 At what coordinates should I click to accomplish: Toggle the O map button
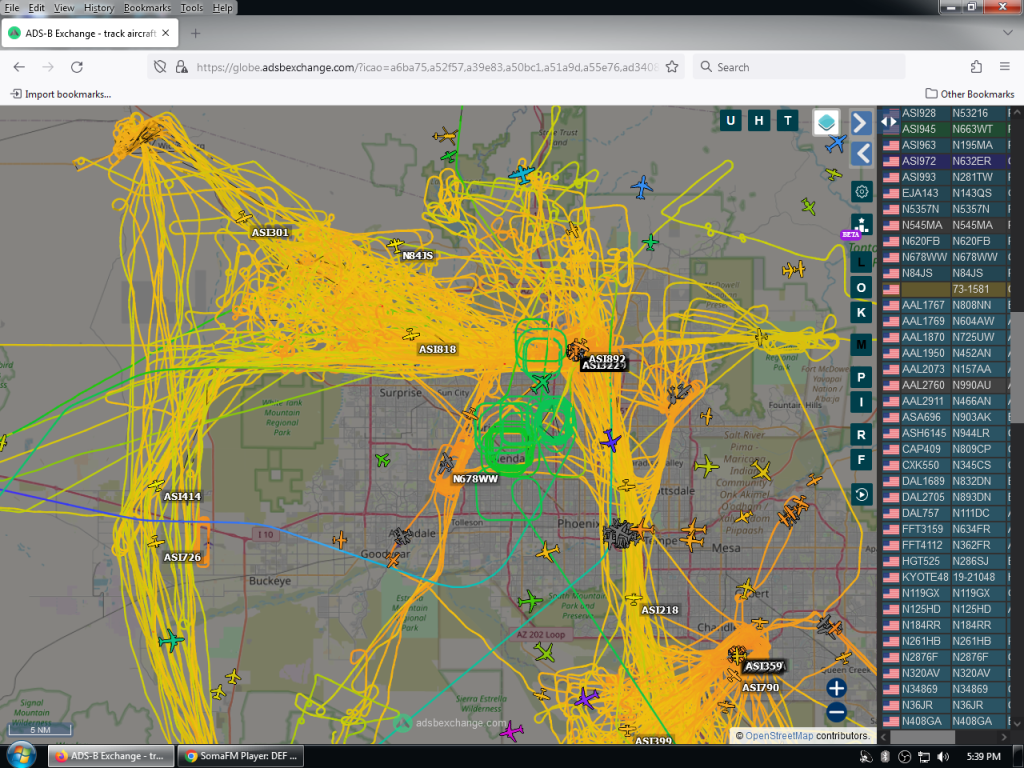(x=861, y=287)
